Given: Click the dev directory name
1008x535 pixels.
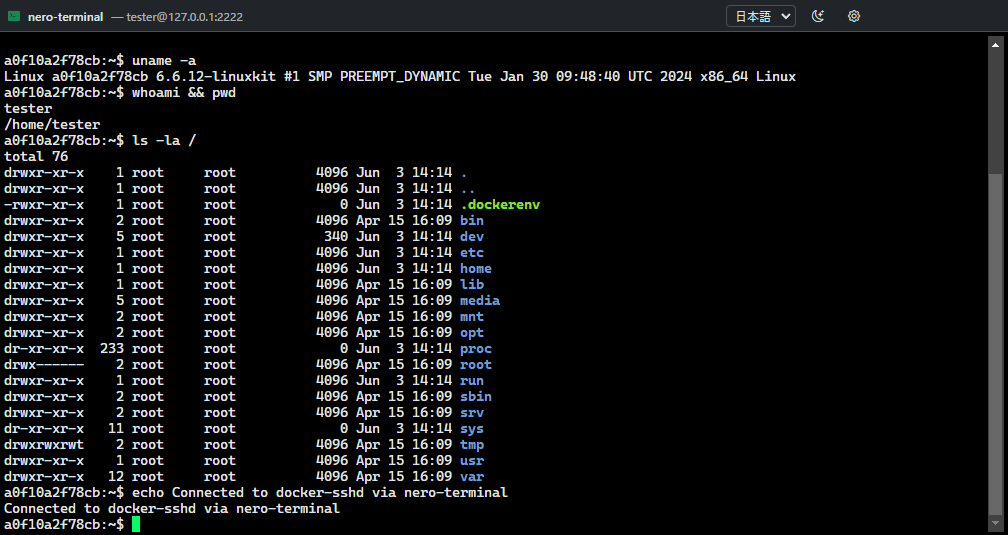Looking at the screenshot, I should point(472,237).
